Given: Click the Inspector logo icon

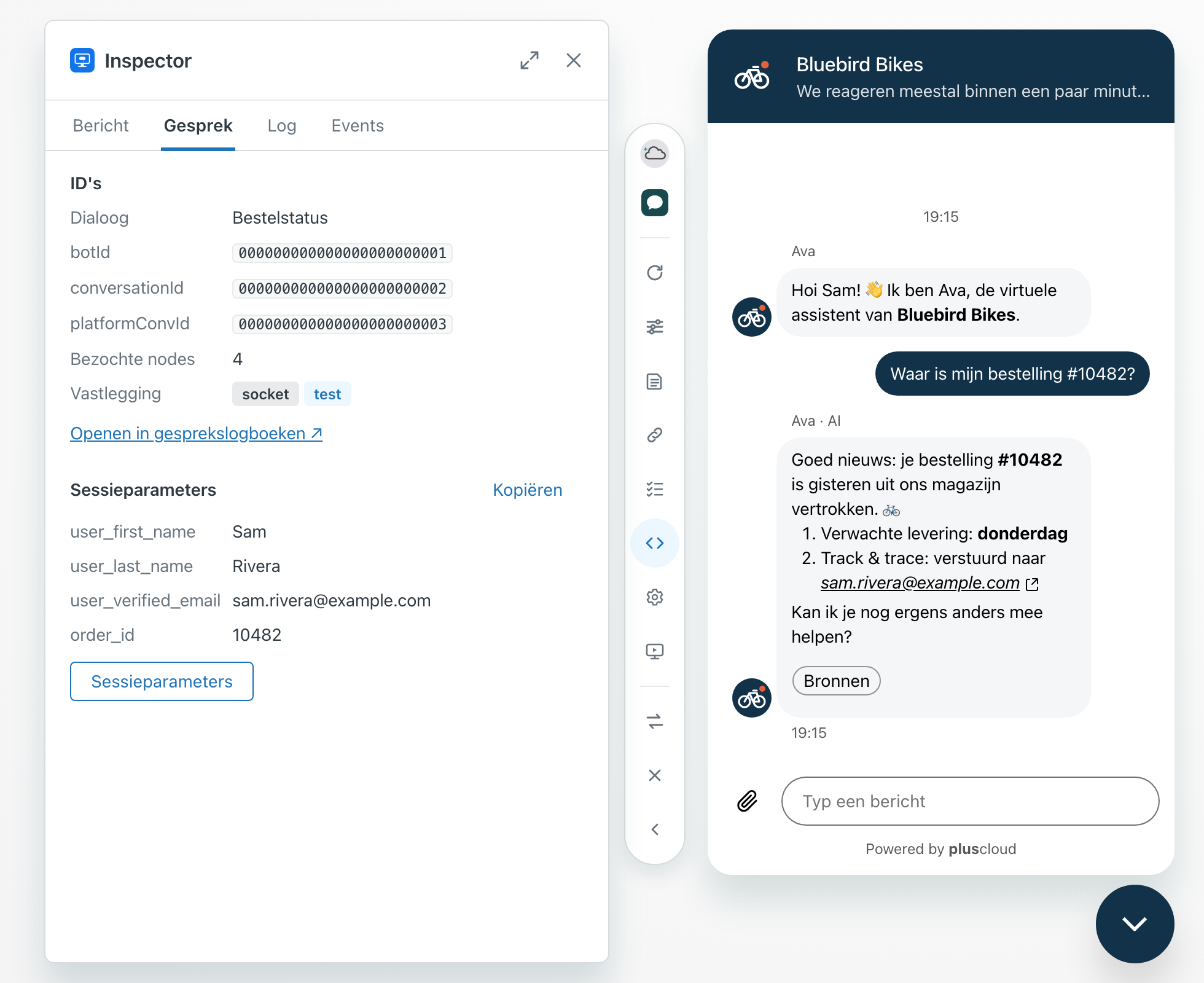Looking at the screenshot, I should click(x=82, y=60).
